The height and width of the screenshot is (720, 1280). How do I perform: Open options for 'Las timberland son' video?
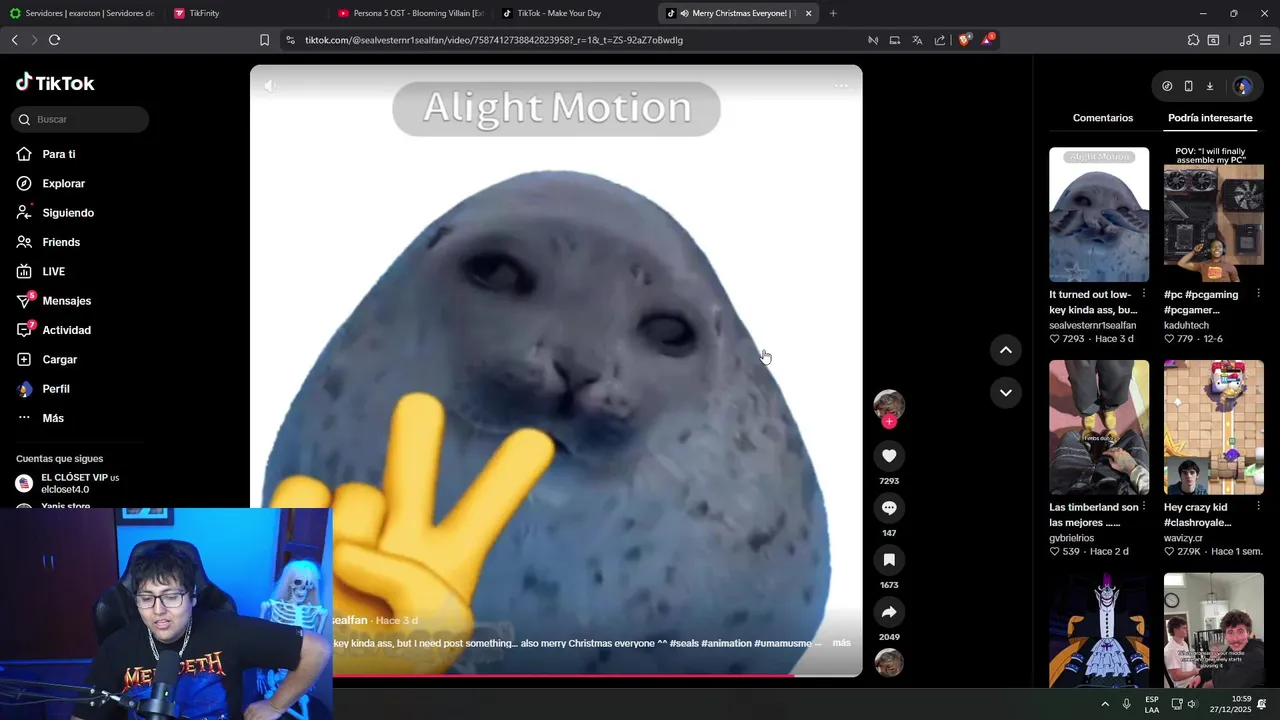1144,507
